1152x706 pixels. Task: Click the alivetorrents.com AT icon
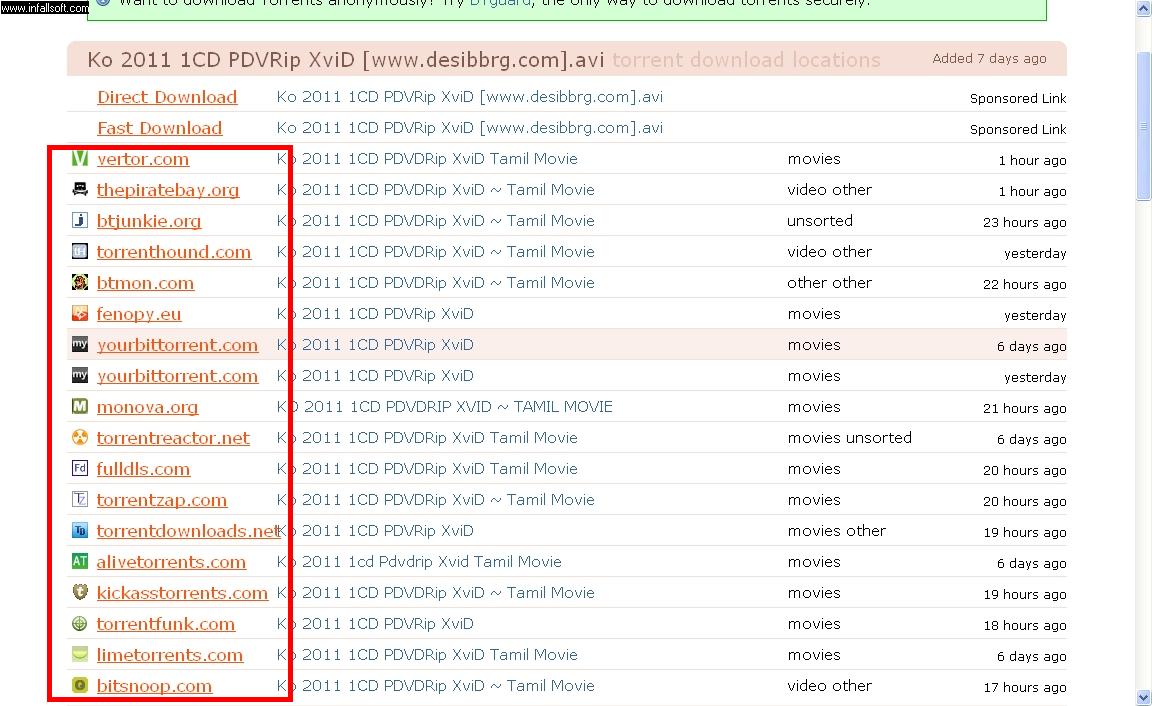(x=79, y=561)
